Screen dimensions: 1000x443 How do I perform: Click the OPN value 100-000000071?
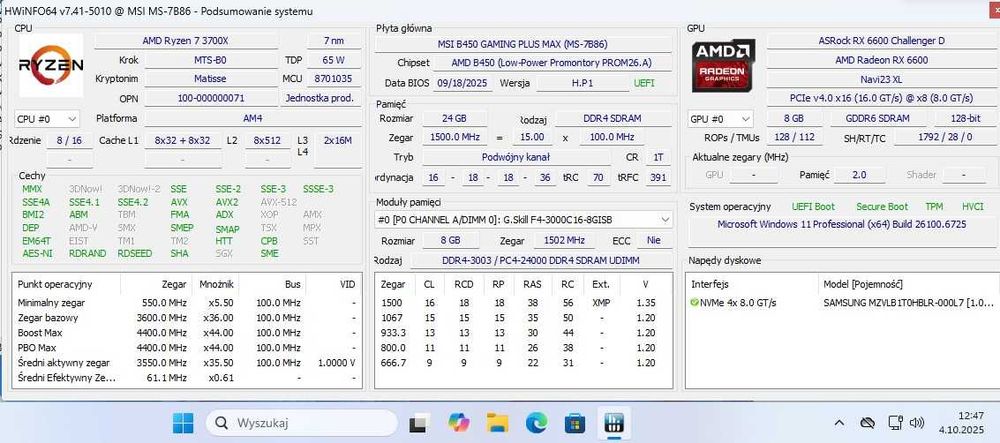point(210,98)
